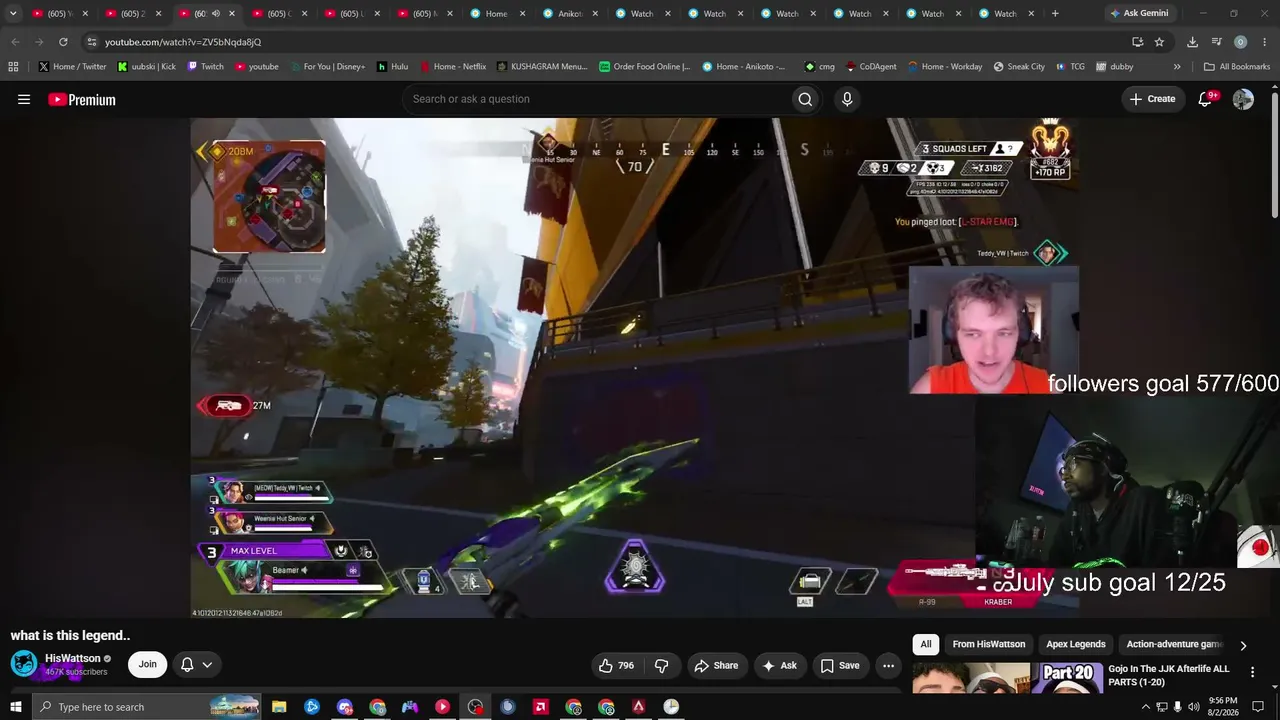1280x720 pixels.
Task: Open Chrome downloads
Action: coord(1192,42)
